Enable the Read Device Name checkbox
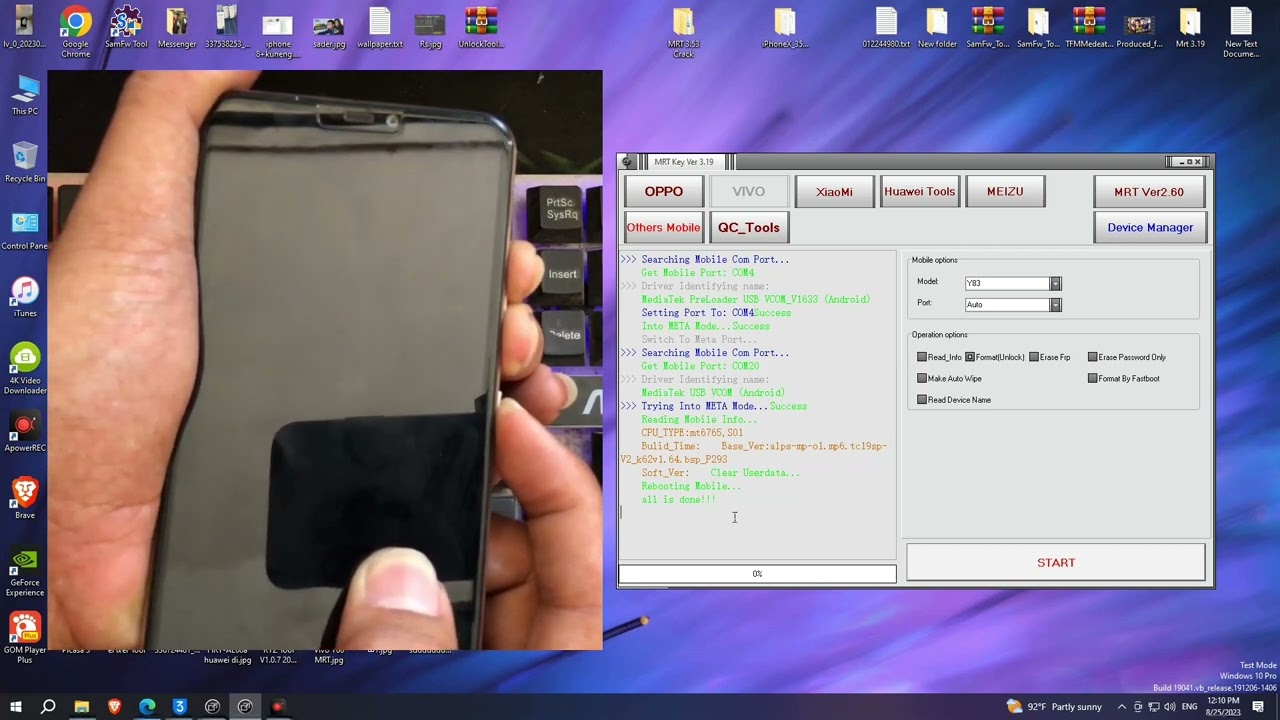 click(922, 400)
